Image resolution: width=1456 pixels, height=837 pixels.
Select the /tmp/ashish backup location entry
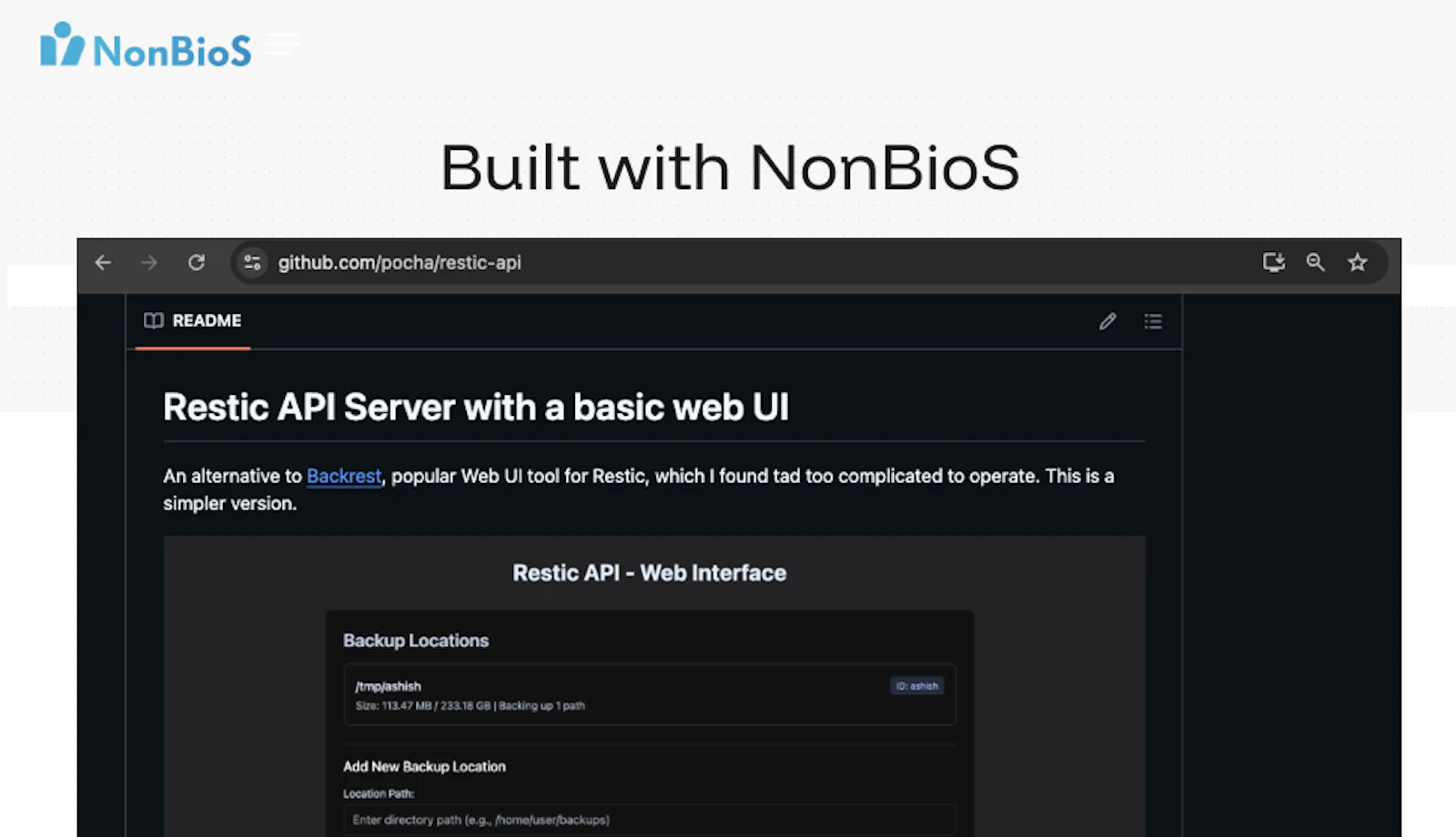[650, 695]
